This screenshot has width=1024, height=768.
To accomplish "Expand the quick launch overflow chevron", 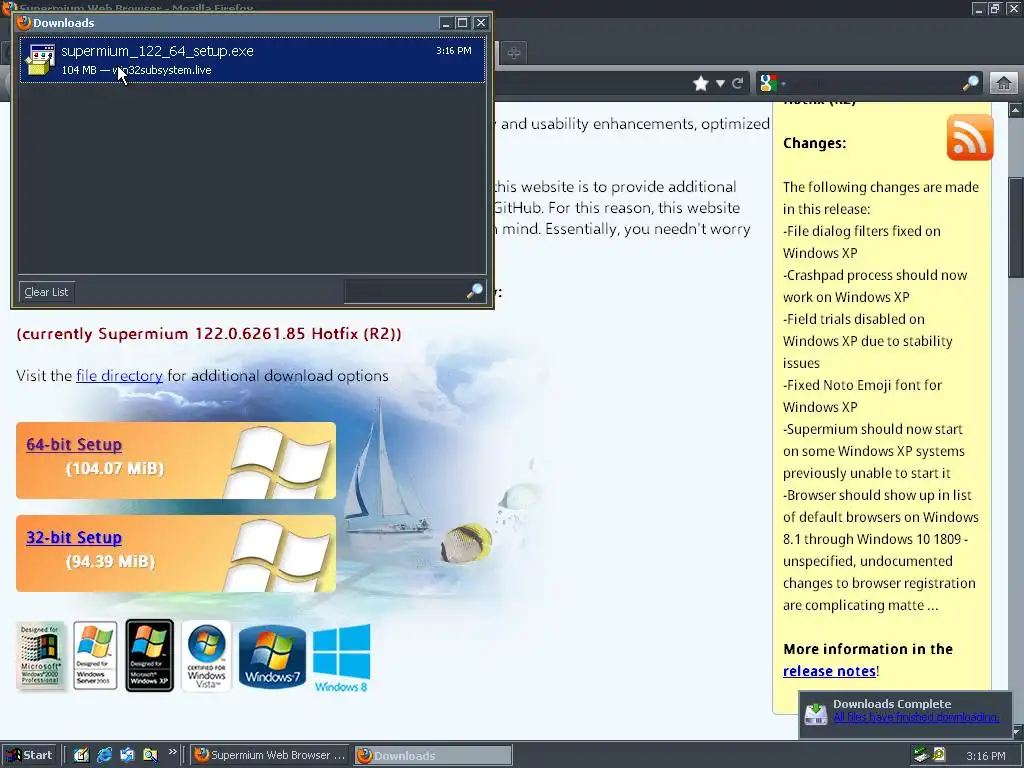I will (172, 752).
